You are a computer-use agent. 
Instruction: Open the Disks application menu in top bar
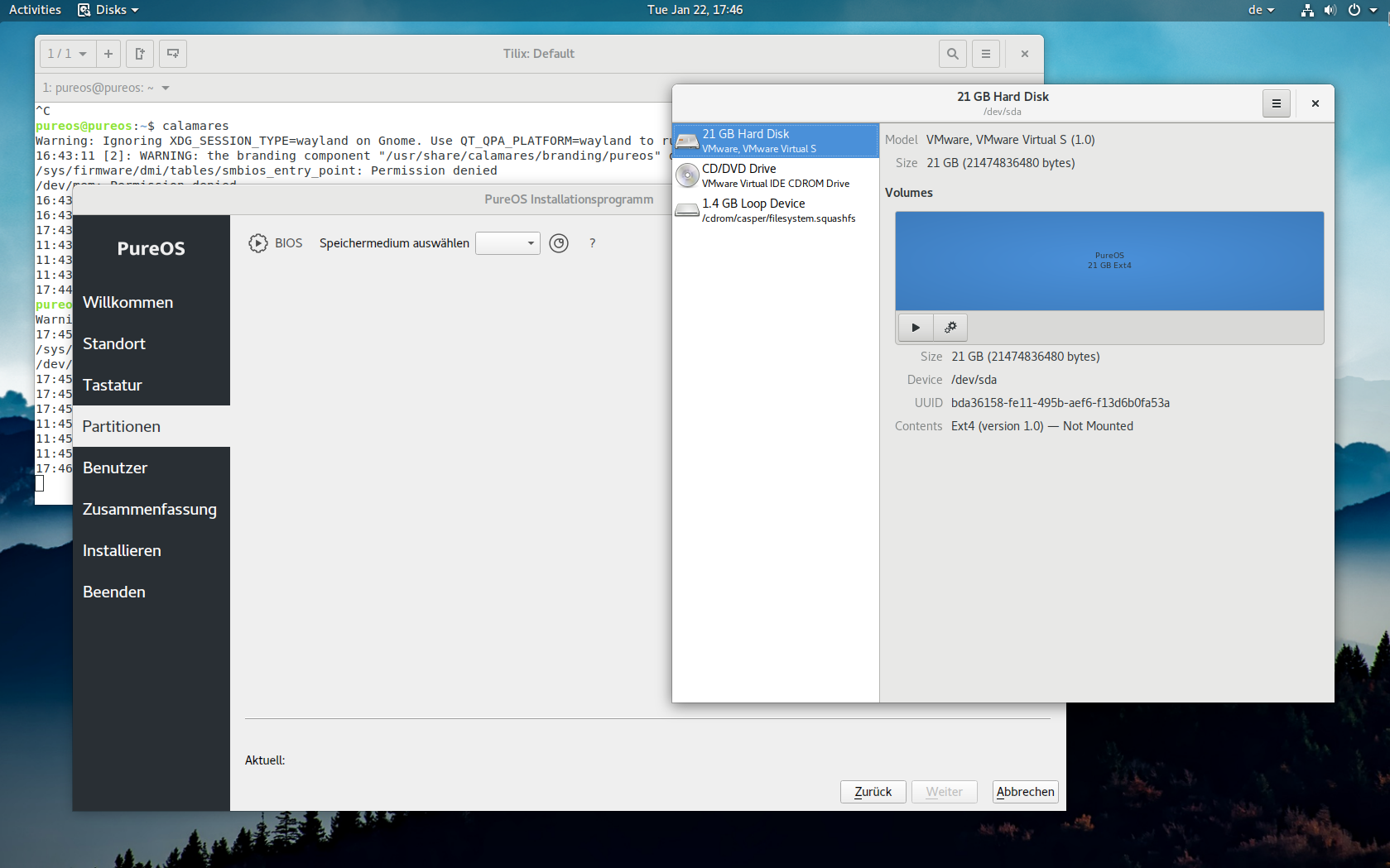click(x=108, y=10)
